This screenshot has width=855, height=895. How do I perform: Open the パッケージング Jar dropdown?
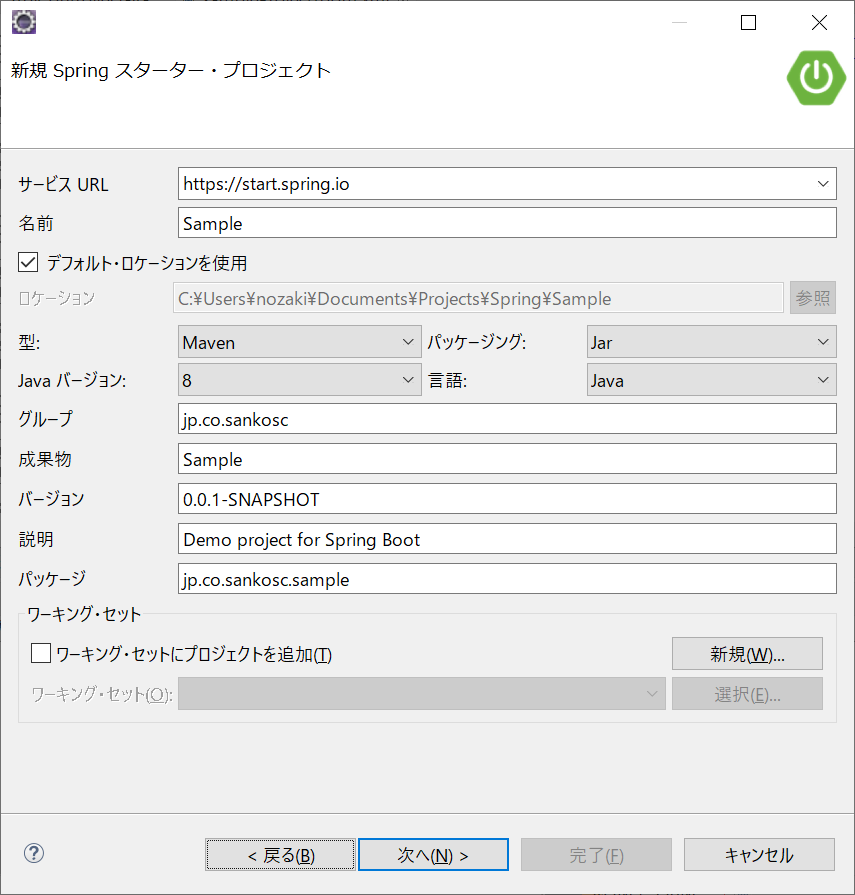(712, 342)
